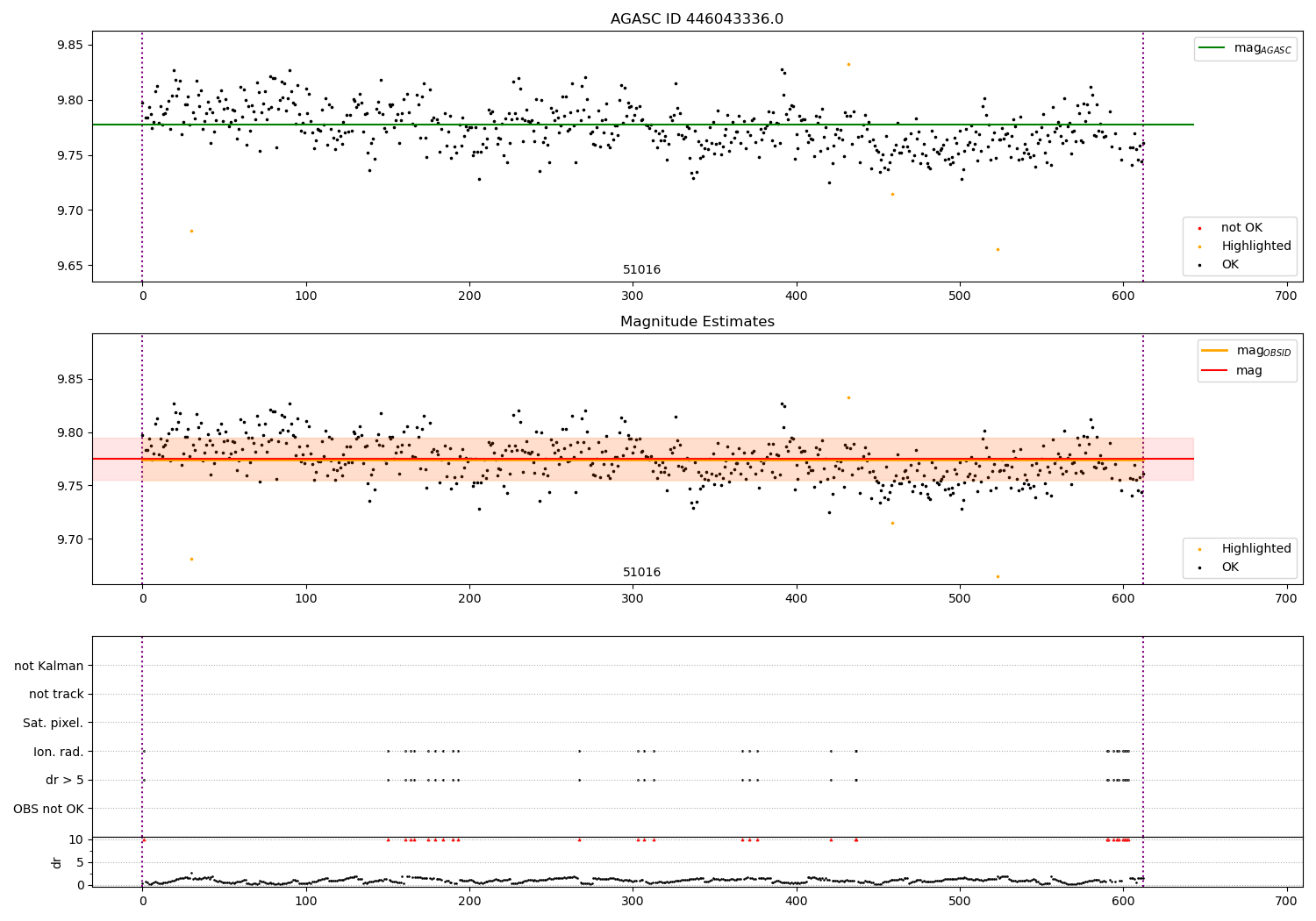Select the 'Sat. pixel.' row label
Image resolution: width=1316 pixels, height=921 pixels.
click(53, 723)
